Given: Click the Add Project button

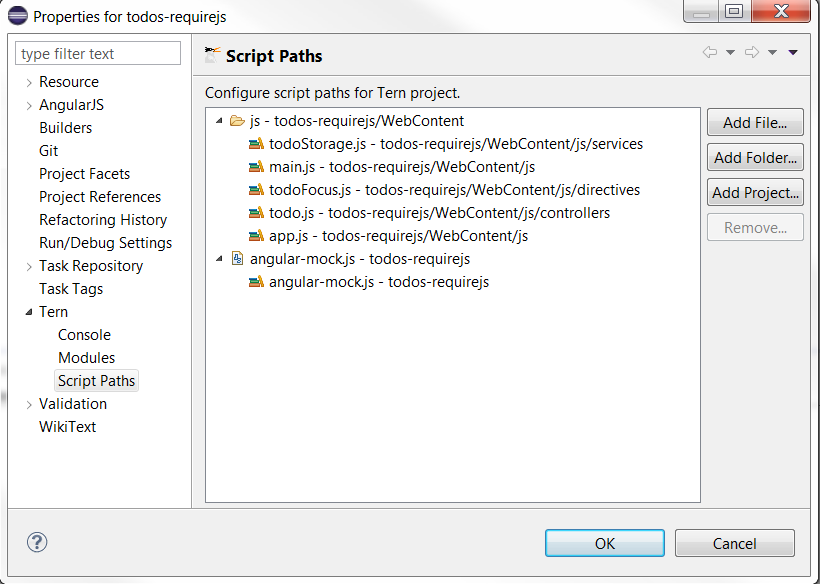Looking at the screenshot, I should point(755,192).
